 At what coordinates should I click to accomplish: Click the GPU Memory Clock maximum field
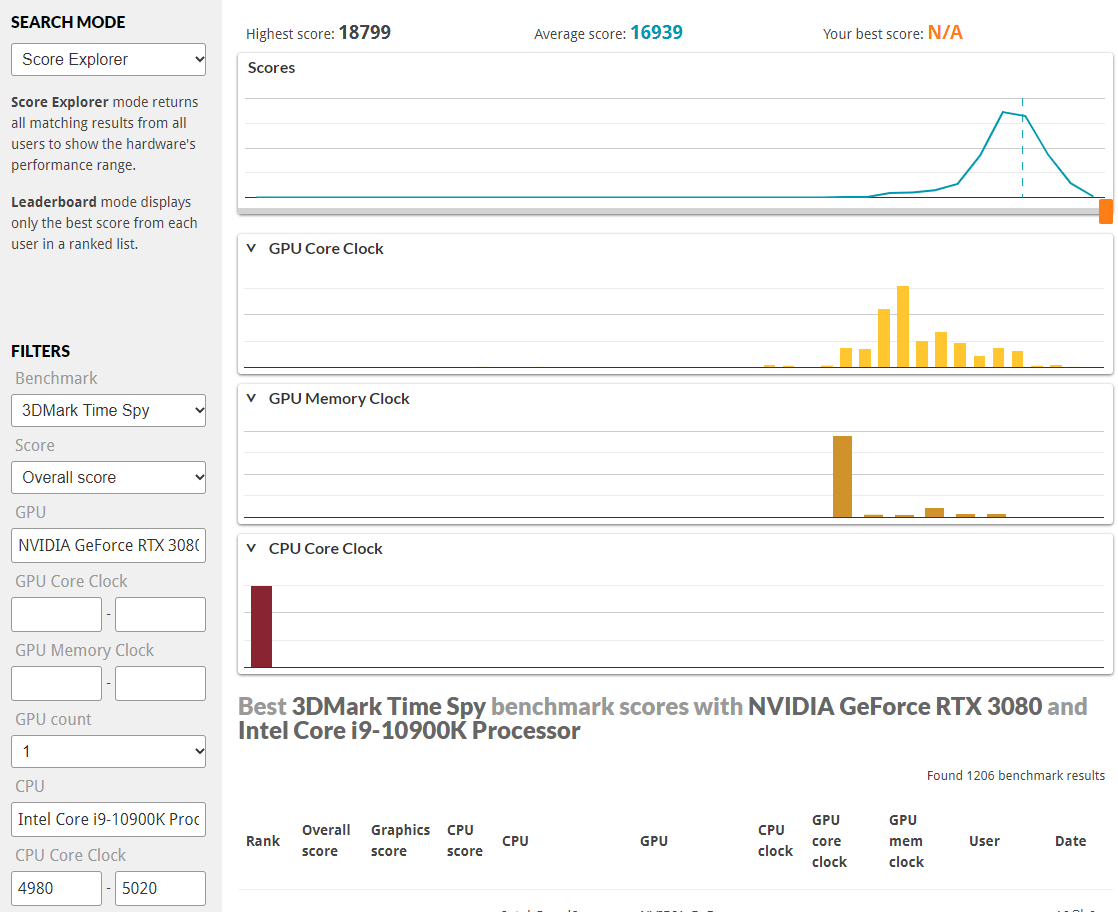click(160, 683)
